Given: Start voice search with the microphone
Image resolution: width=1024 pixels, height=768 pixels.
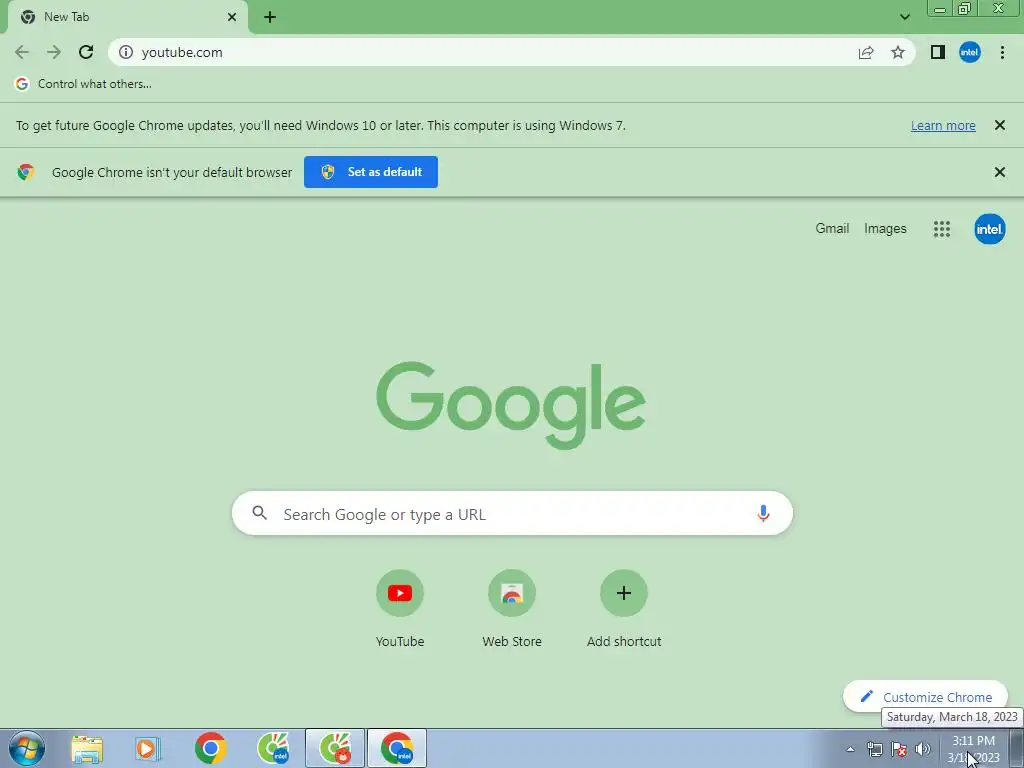Looking at the screenshot, I should pyautogui.click(x=763, y=513).
